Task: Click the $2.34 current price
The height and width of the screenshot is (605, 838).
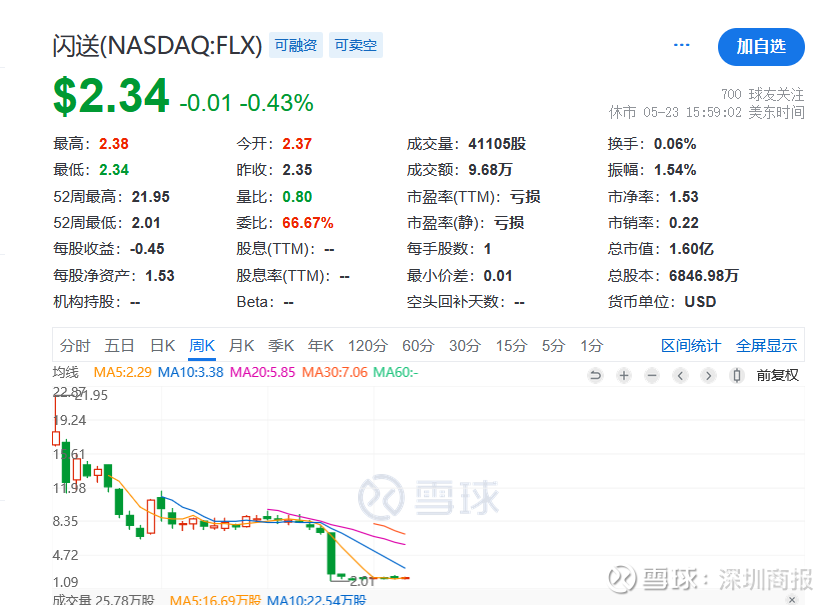Action: [111, 96]
